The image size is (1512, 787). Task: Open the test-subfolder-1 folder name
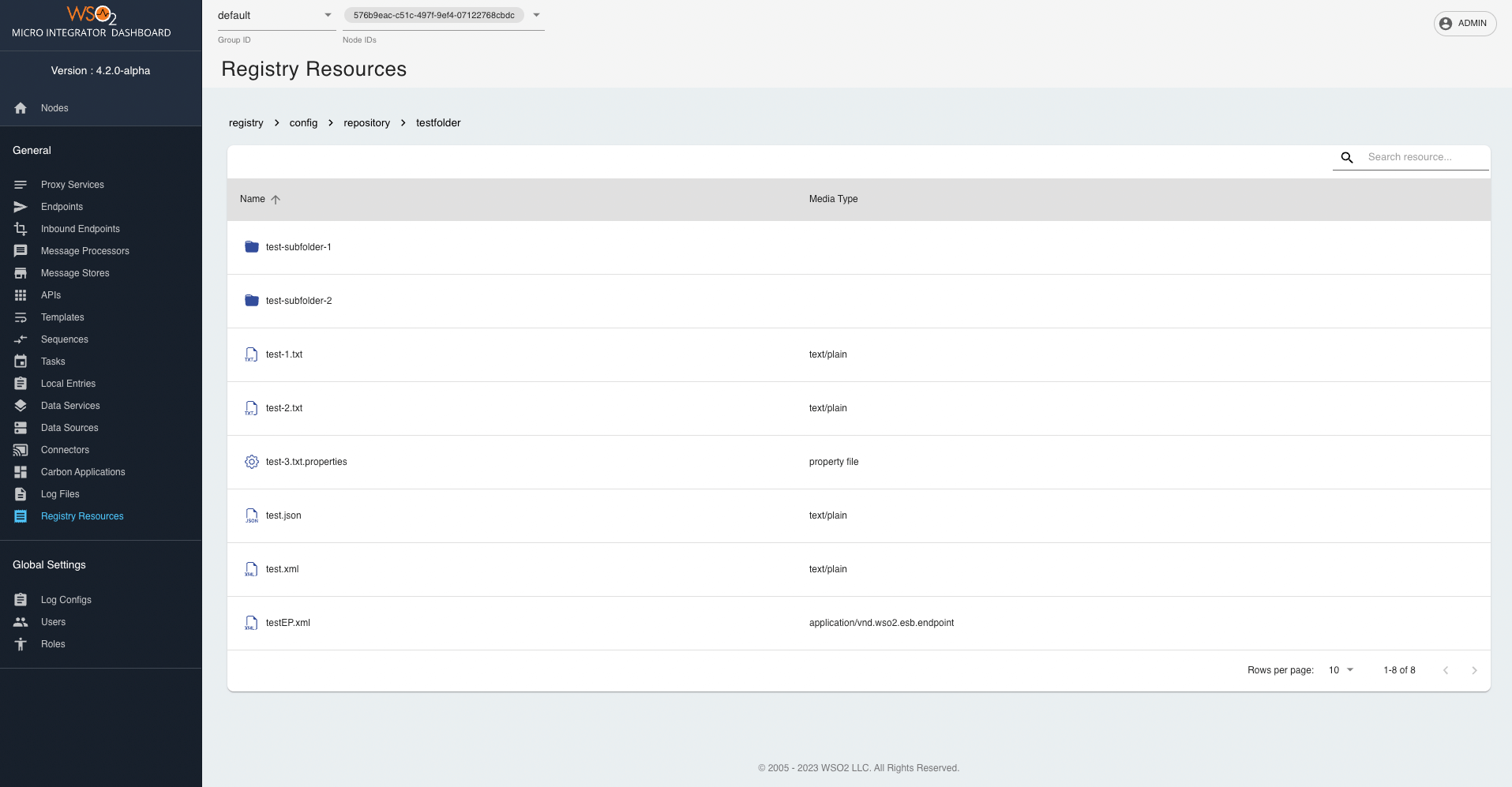coord(298,247)
